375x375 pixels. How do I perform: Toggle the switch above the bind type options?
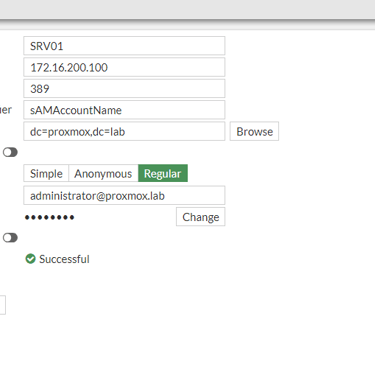tap(10, 152)
